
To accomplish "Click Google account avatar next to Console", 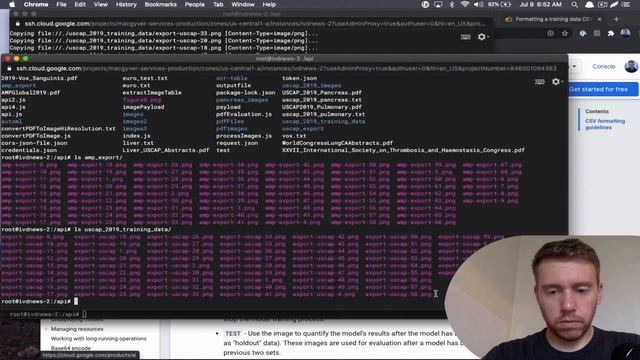I will pyautogui.click(x=631, y=66).
